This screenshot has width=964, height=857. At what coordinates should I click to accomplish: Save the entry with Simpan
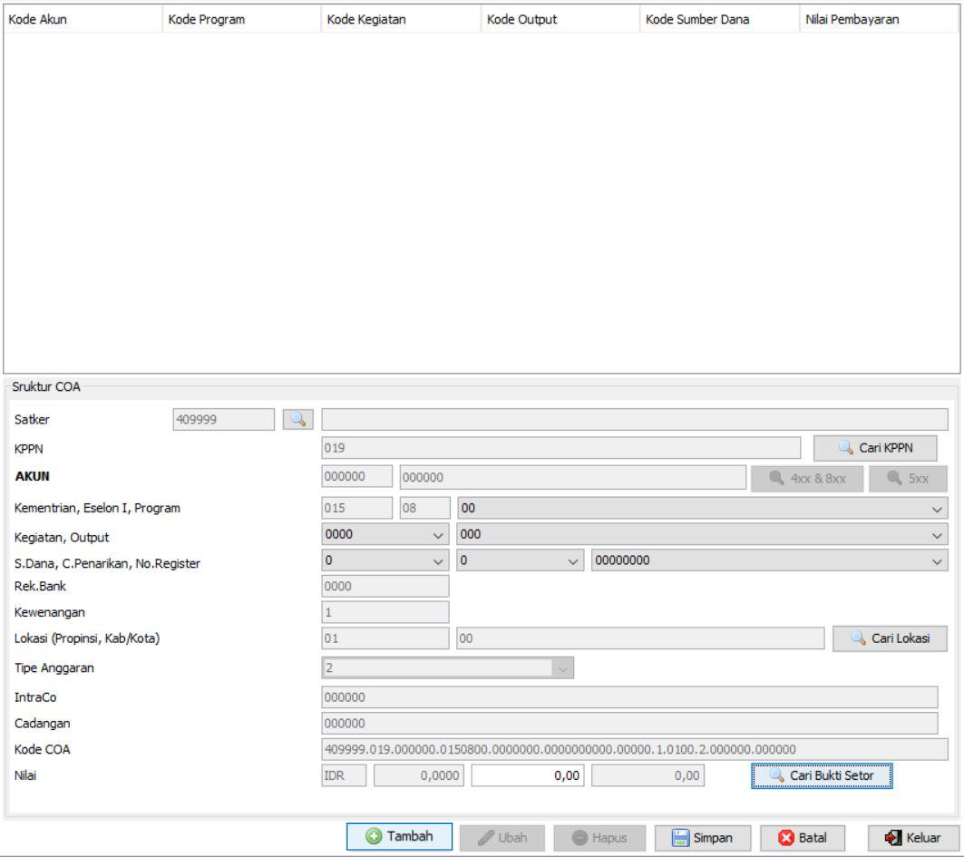[702, 838]
